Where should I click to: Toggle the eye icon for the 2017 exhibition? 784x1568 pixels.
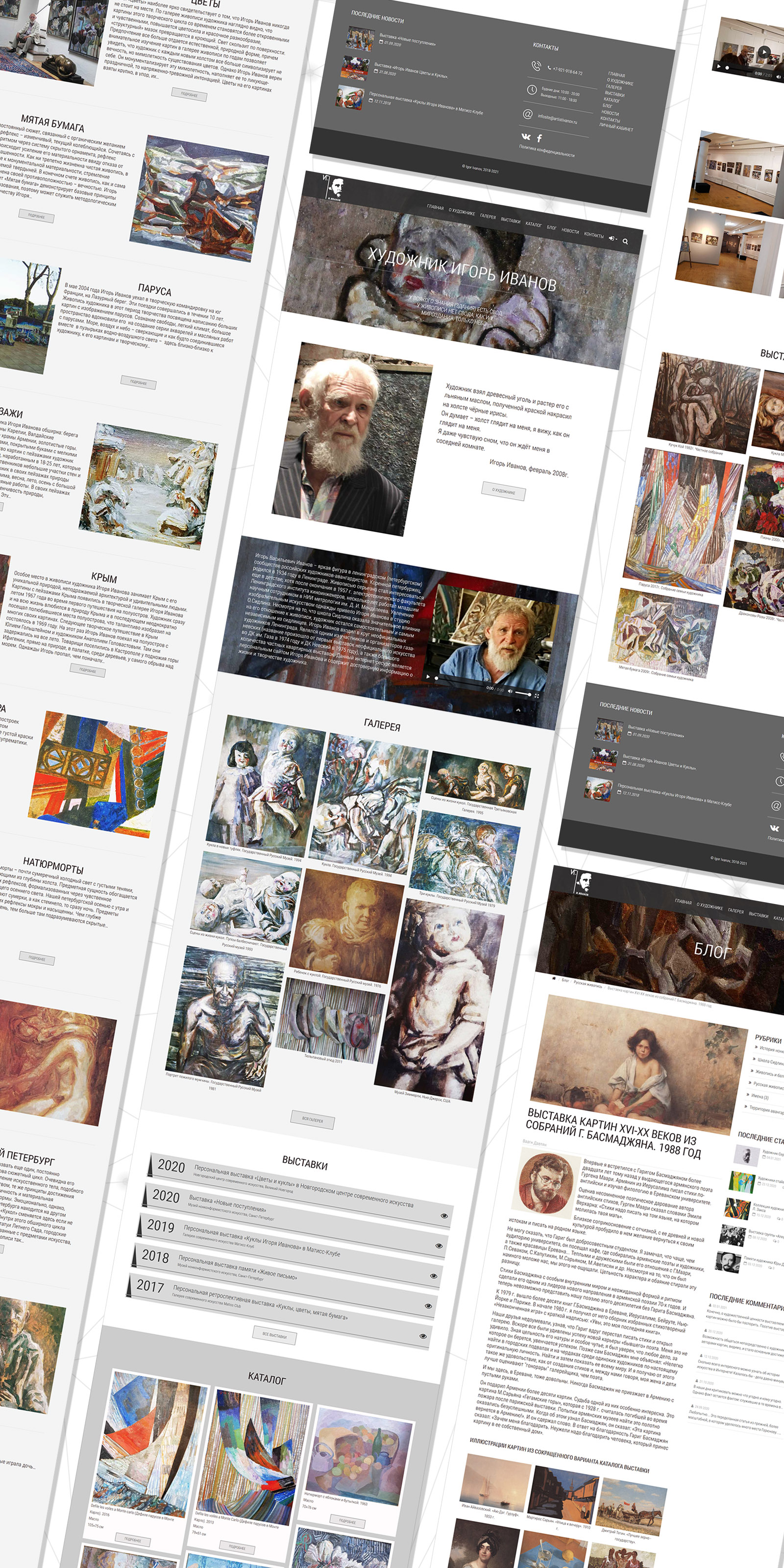[423, 1336]
